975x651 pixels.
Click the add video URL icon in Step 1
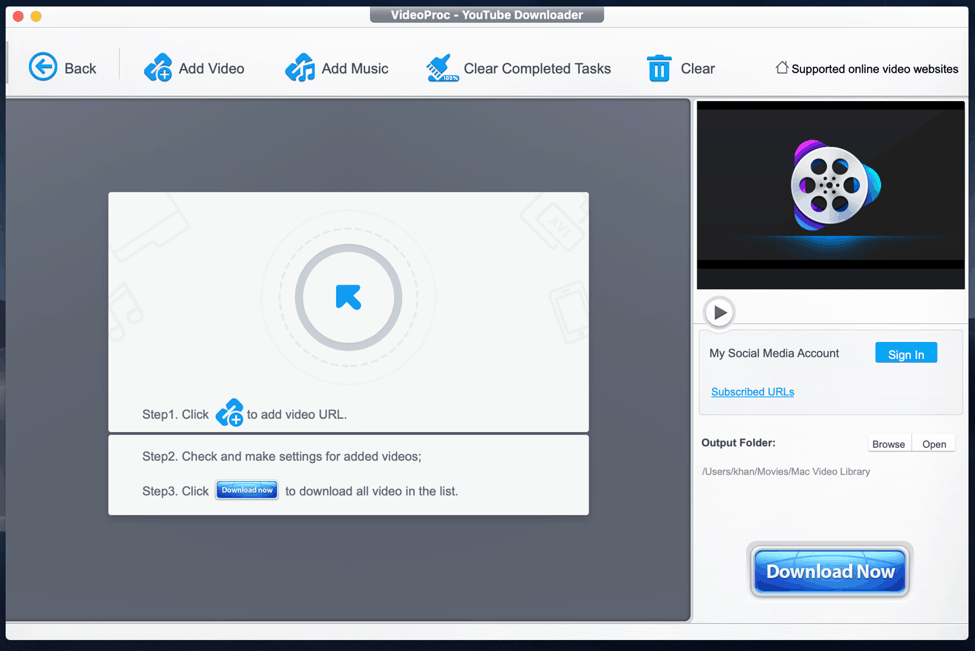230,412
